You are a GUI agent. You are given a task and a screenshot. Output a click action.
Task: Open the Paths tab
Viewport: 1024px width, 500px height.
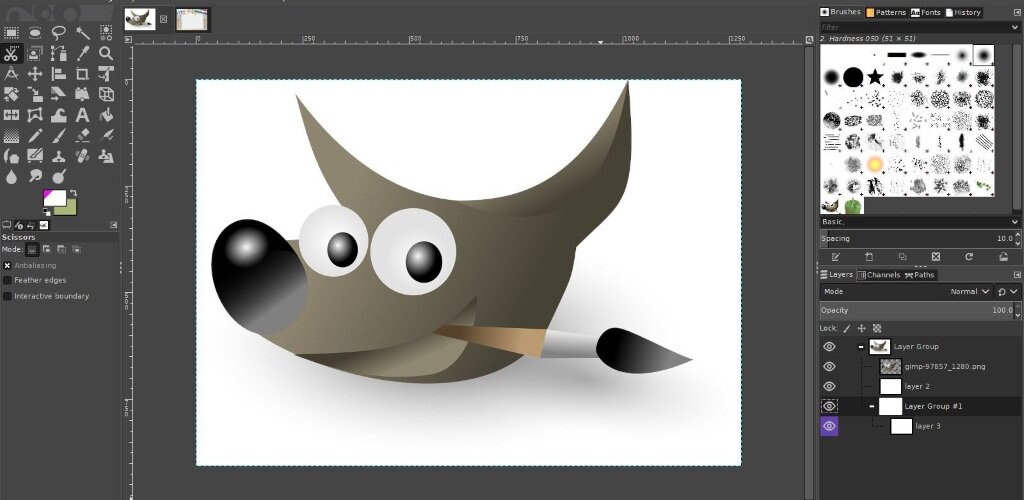coord(920,275)
